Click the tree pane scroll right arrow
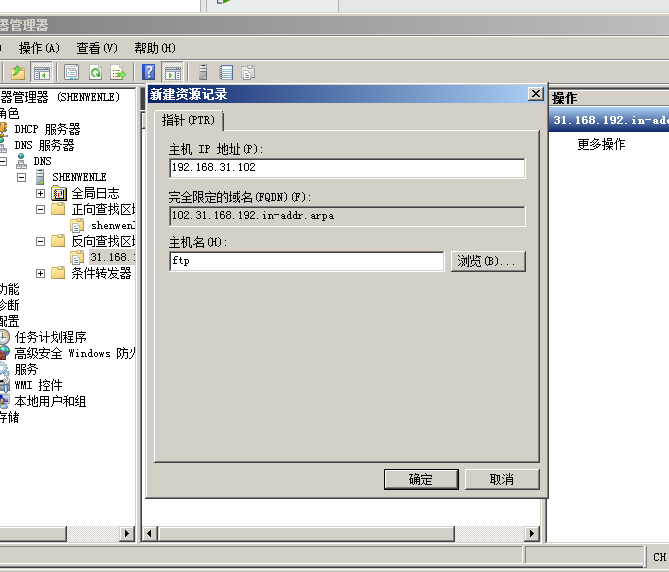Image resolution: width=669 pixels, height=572 pixels. click(x=127, y=533)
